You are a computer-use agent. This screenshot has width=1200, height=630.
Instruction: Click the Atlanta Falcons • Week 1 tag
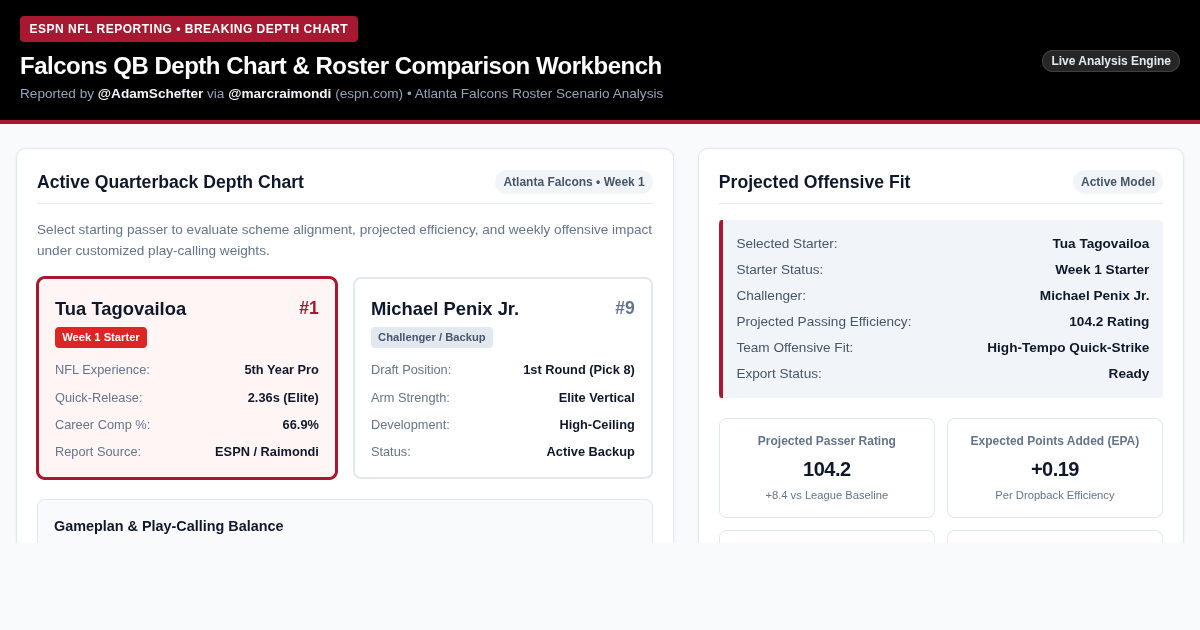click(x=574, y=182)
